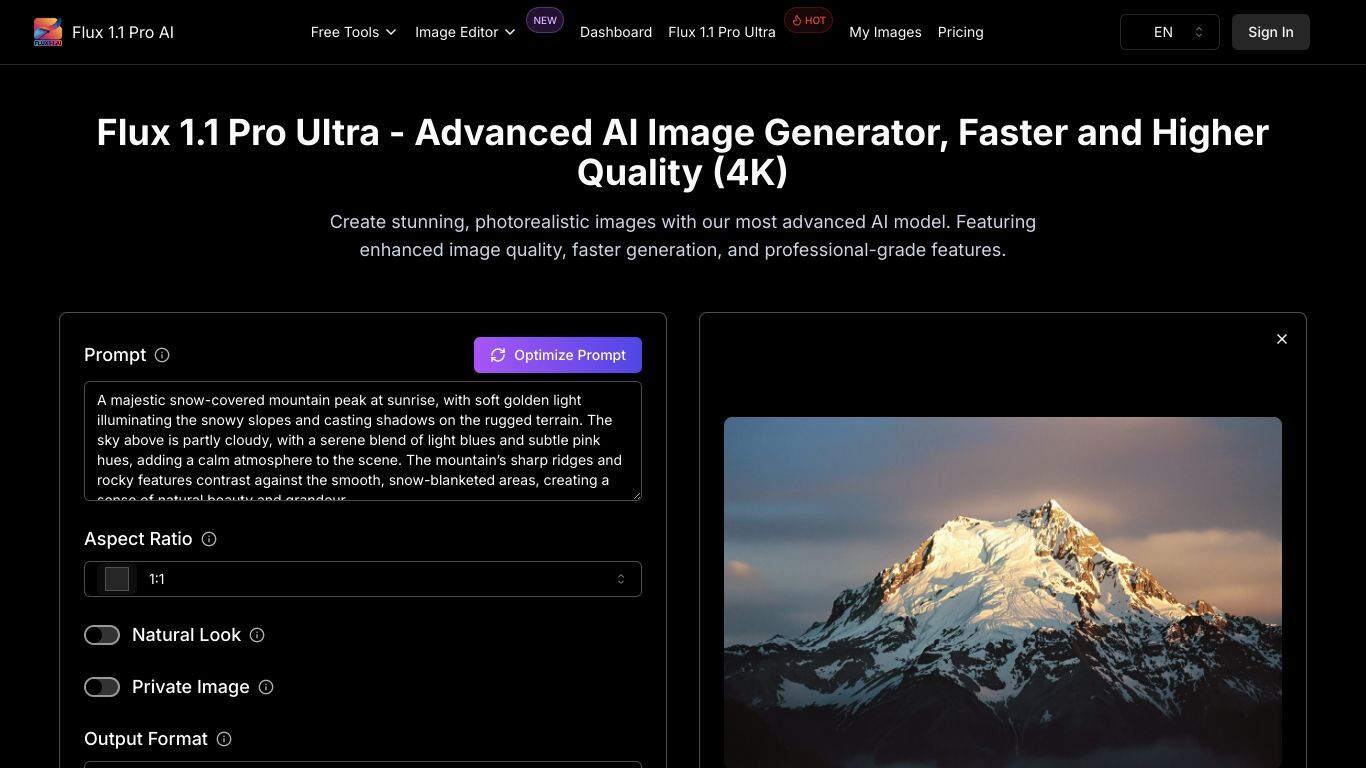
Task: Click the Natural Look info icon
Action: click(257, 635)
